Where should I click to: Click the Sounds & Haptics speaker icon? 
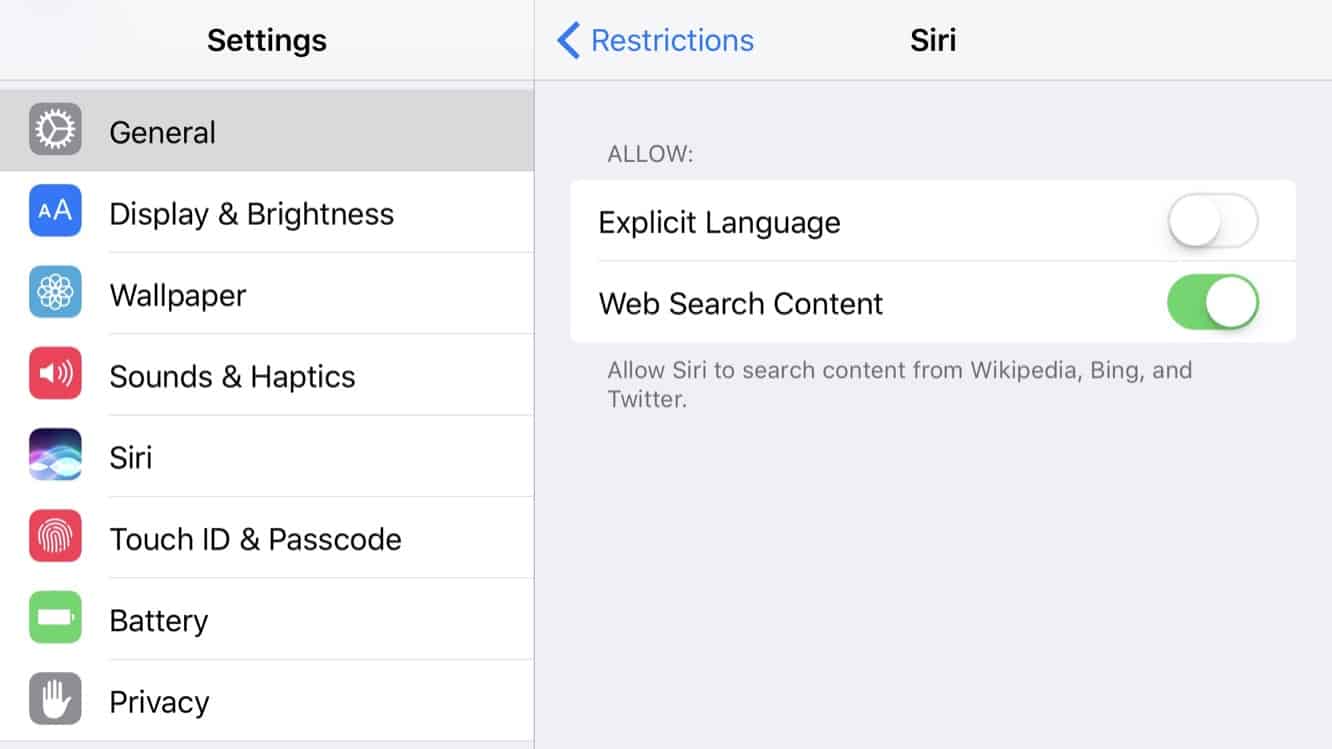click(55, 374)
